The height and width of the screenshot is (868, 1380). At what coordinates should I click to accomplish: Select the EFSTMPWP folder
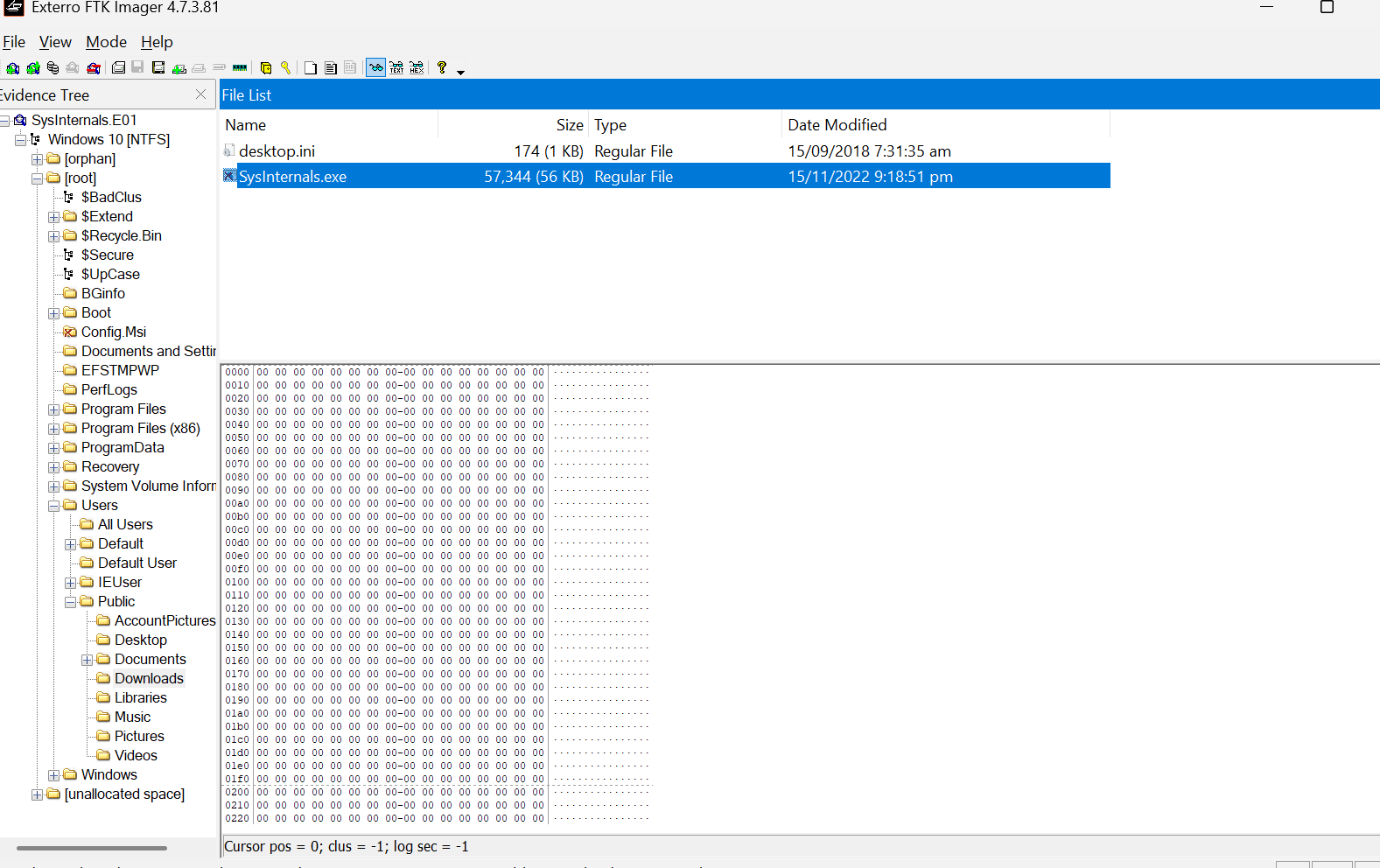[x=120, y=370]
